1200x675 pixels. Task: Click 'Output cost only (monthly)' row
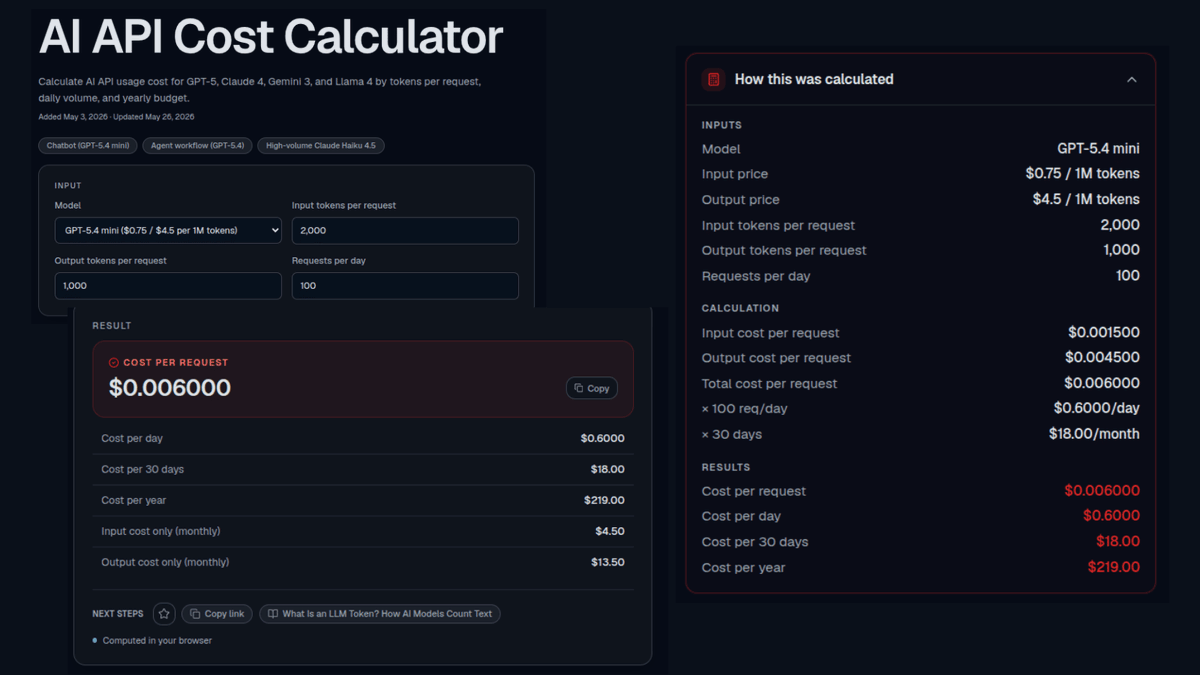(x=363, y=562)
